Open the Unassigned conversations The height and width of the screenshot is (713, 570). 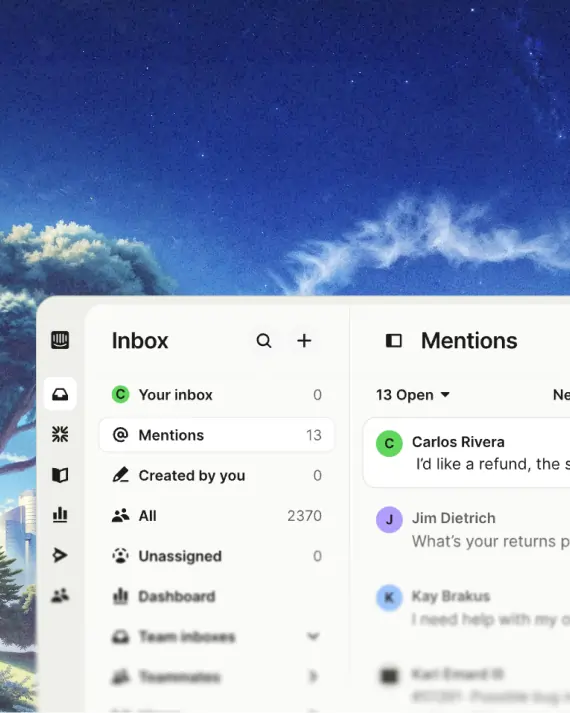click(216, 556)
